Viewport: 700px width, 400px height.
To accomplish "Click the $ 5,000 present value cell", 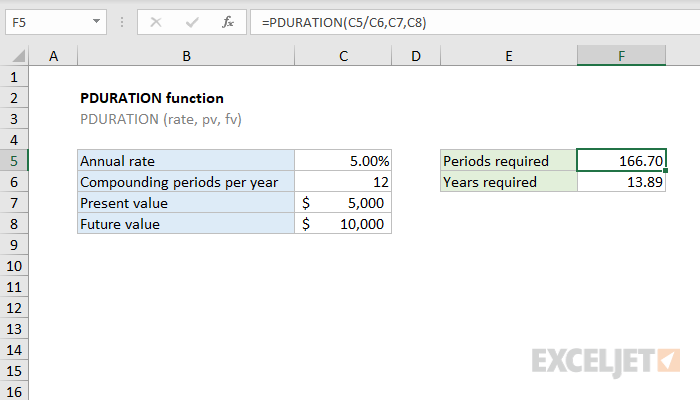I will tap(343, 203).
